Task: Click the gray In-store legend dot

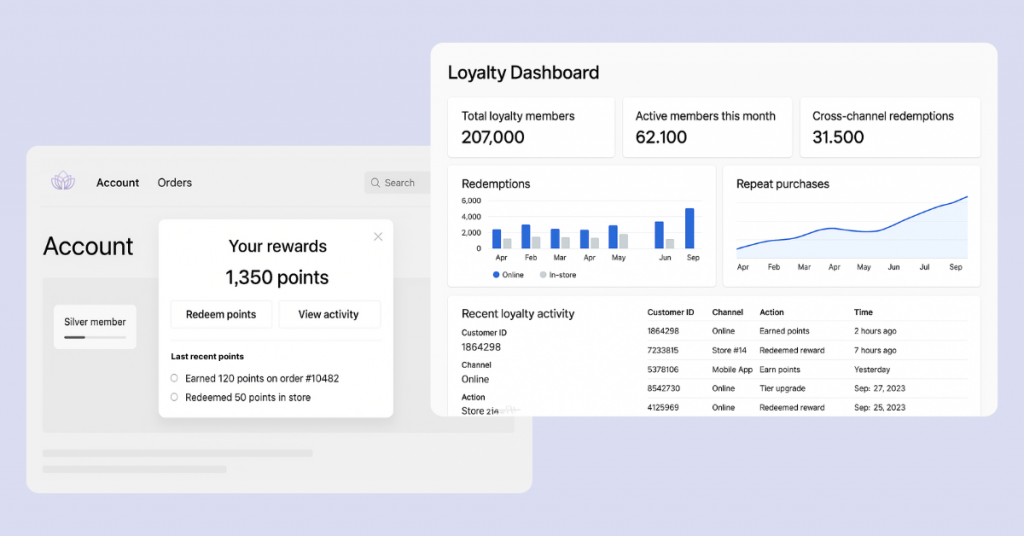Action: coord(543,275)
